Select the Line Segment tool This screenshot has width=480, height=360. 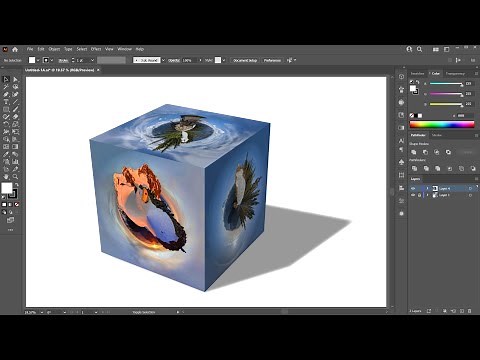pos(15,102)
